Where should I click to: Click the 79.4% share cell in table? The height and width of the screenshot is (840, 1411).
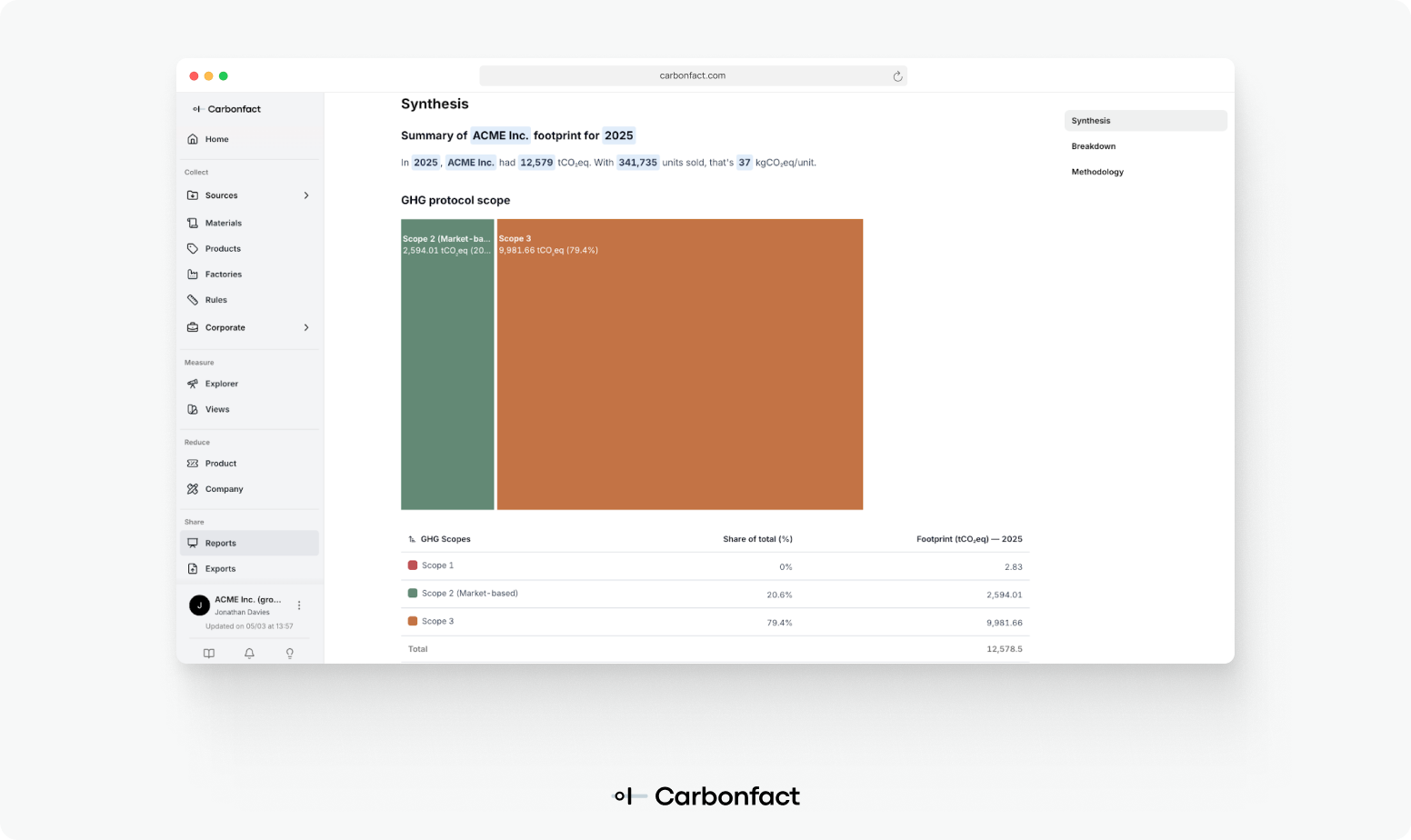[779, 624]
